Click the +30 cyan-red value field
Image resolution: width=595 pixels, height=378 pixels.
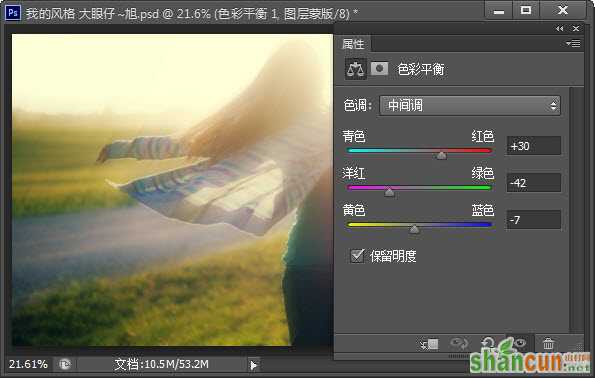click(x=534, y=146)
